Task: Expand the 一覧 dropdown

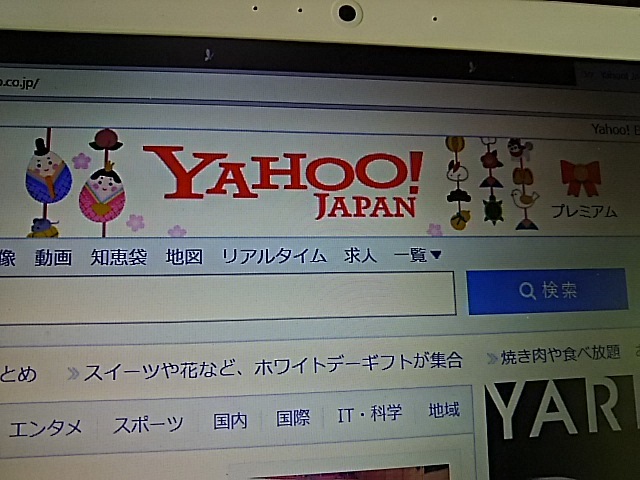Action: click(417, 256)
